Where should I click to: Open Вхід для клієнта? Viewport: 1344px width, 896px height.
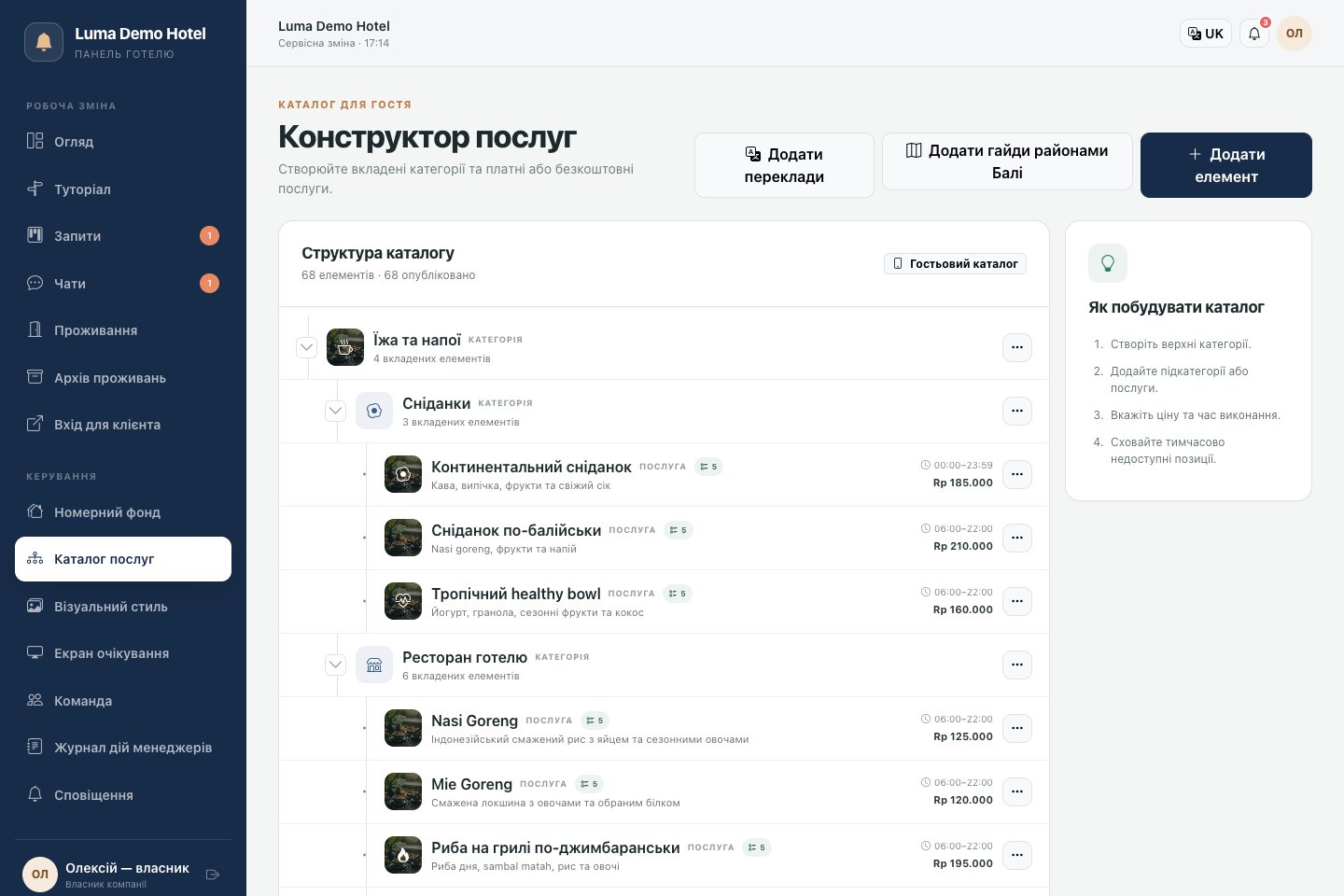[123, 424]
